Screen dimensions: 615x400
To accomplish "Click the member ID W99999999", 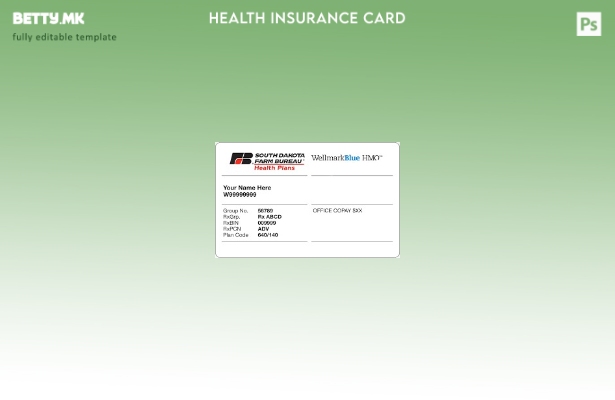I will tap(239, 194).
